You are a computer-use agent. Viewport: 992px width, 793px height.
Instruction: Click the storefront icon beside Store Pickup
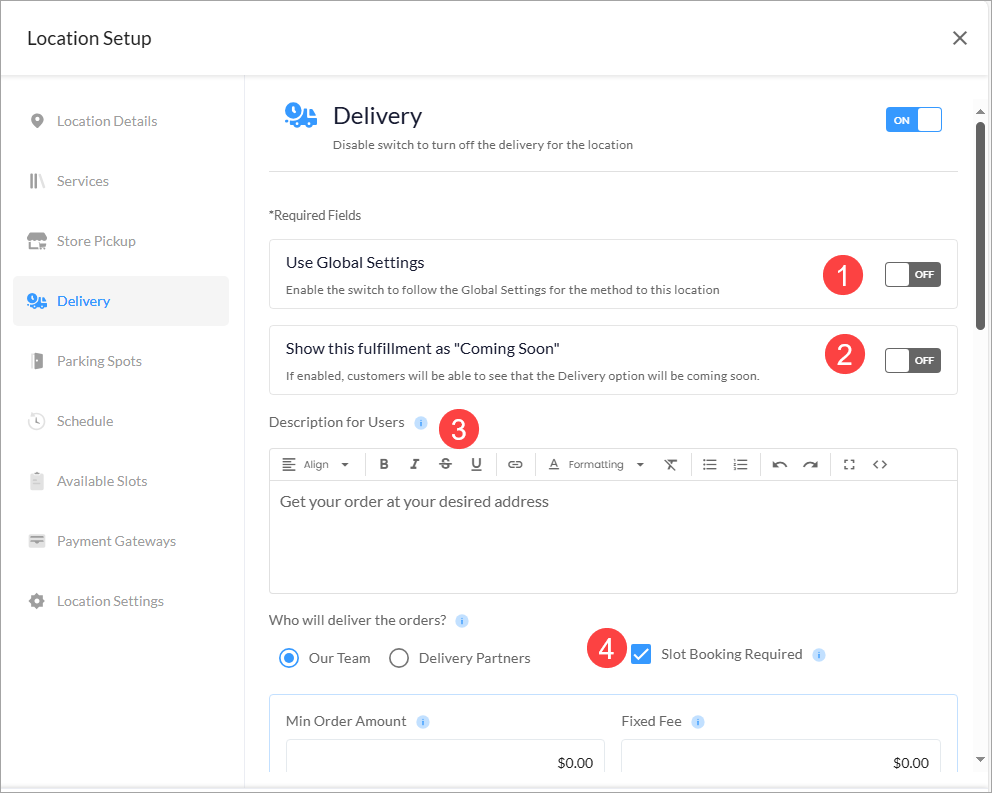point(37,241)
